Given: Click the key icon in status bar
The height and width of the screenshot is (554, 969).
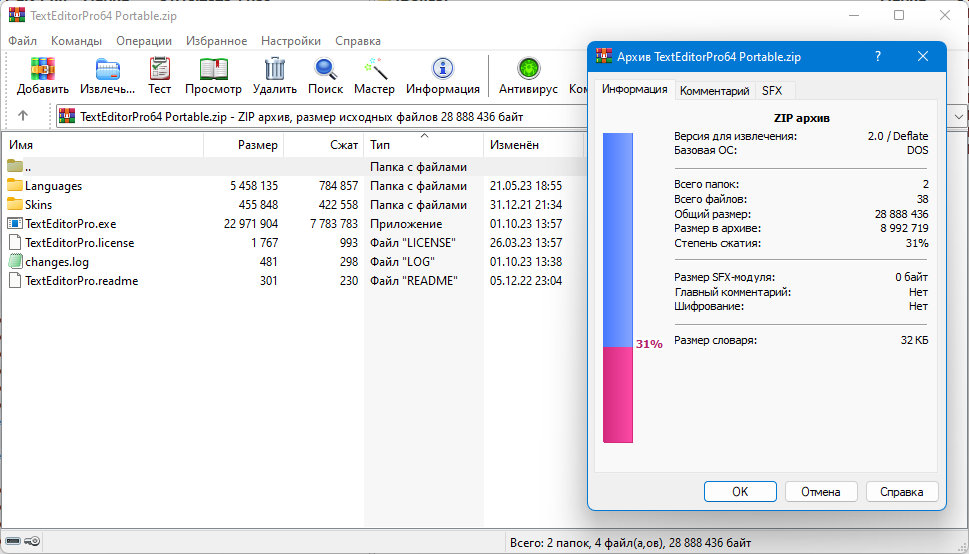Looking at the screenshot, I should (32, 542).
